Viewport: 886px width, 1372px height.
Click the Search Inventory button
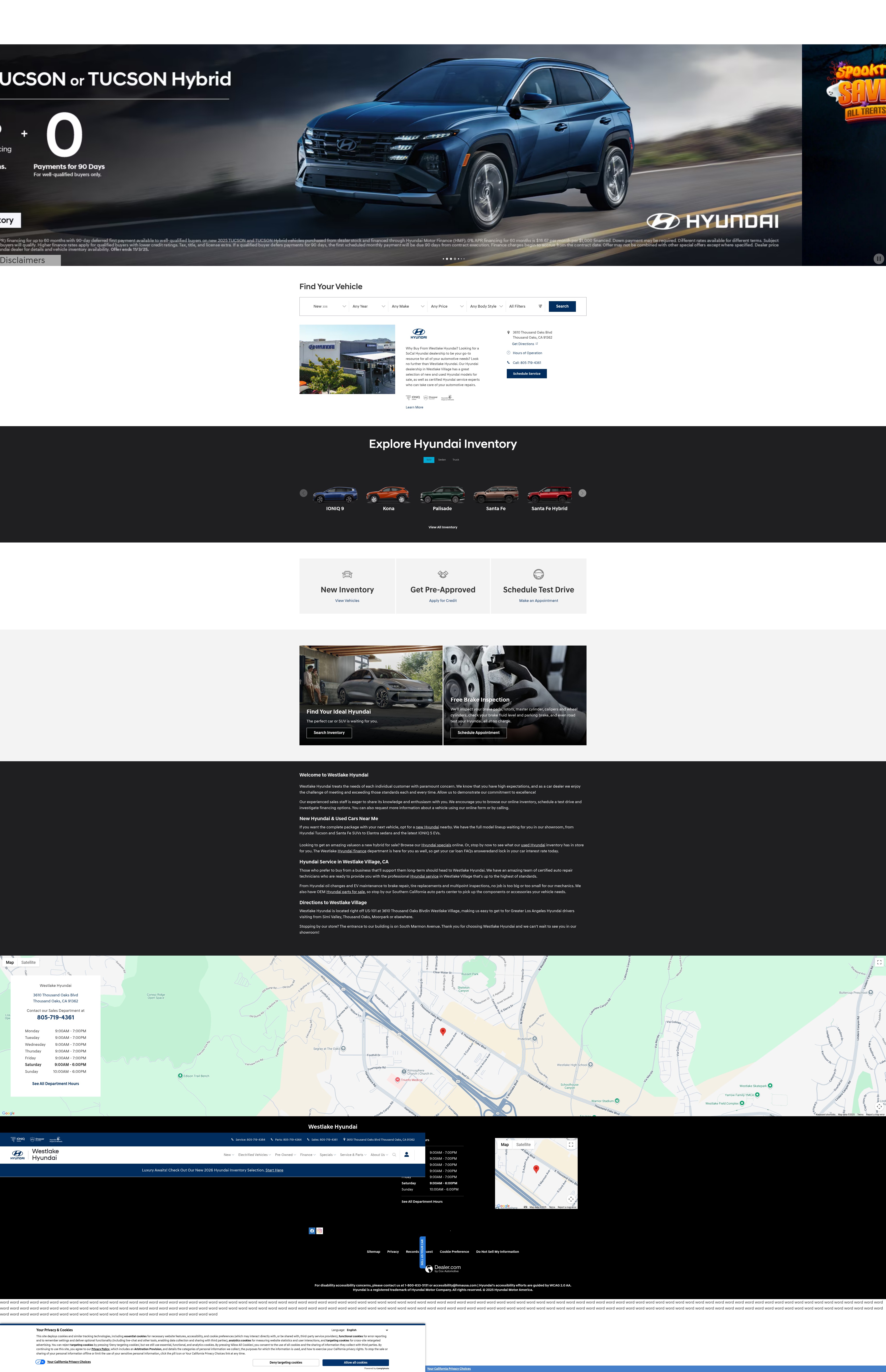click(329, 733)
